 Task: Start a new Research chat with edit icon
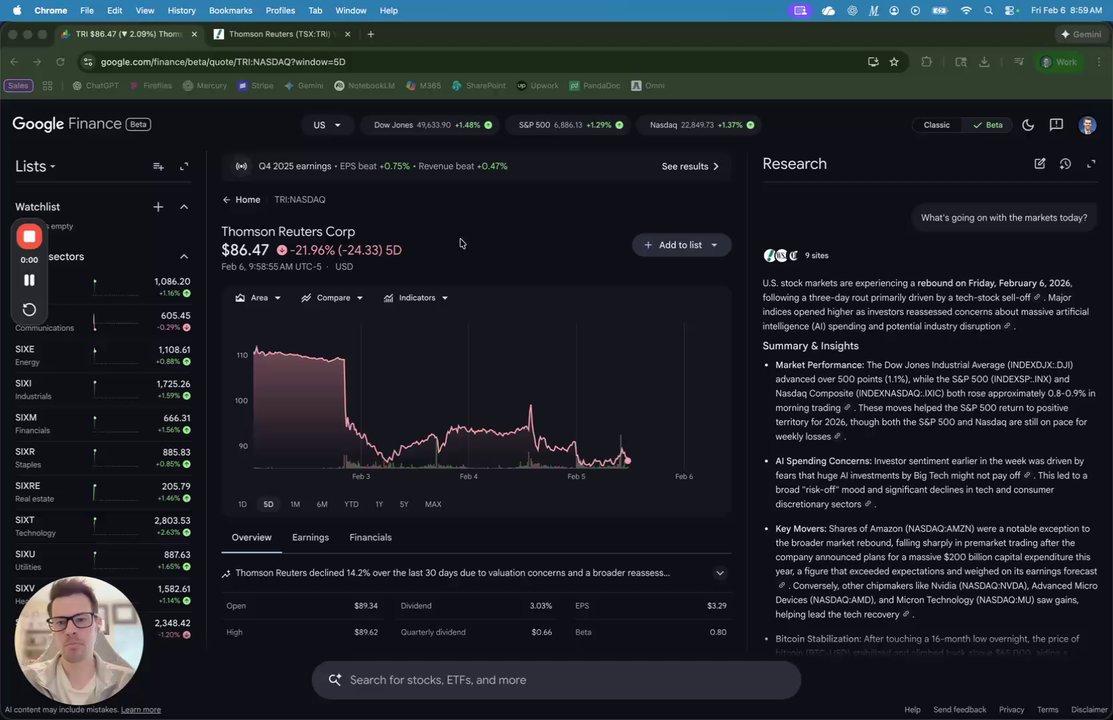click(1039, 164)
